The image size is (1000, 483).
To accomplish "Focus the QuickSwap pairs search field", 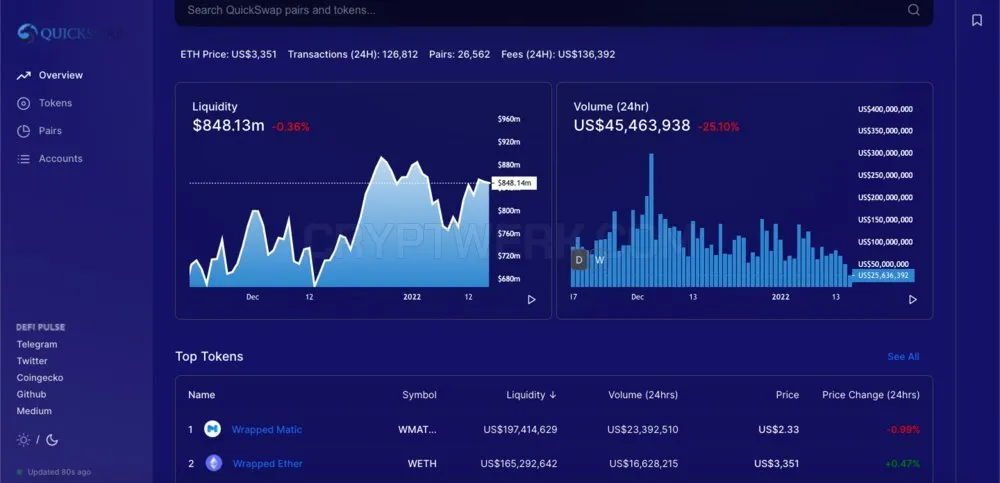I will (554, 10).
